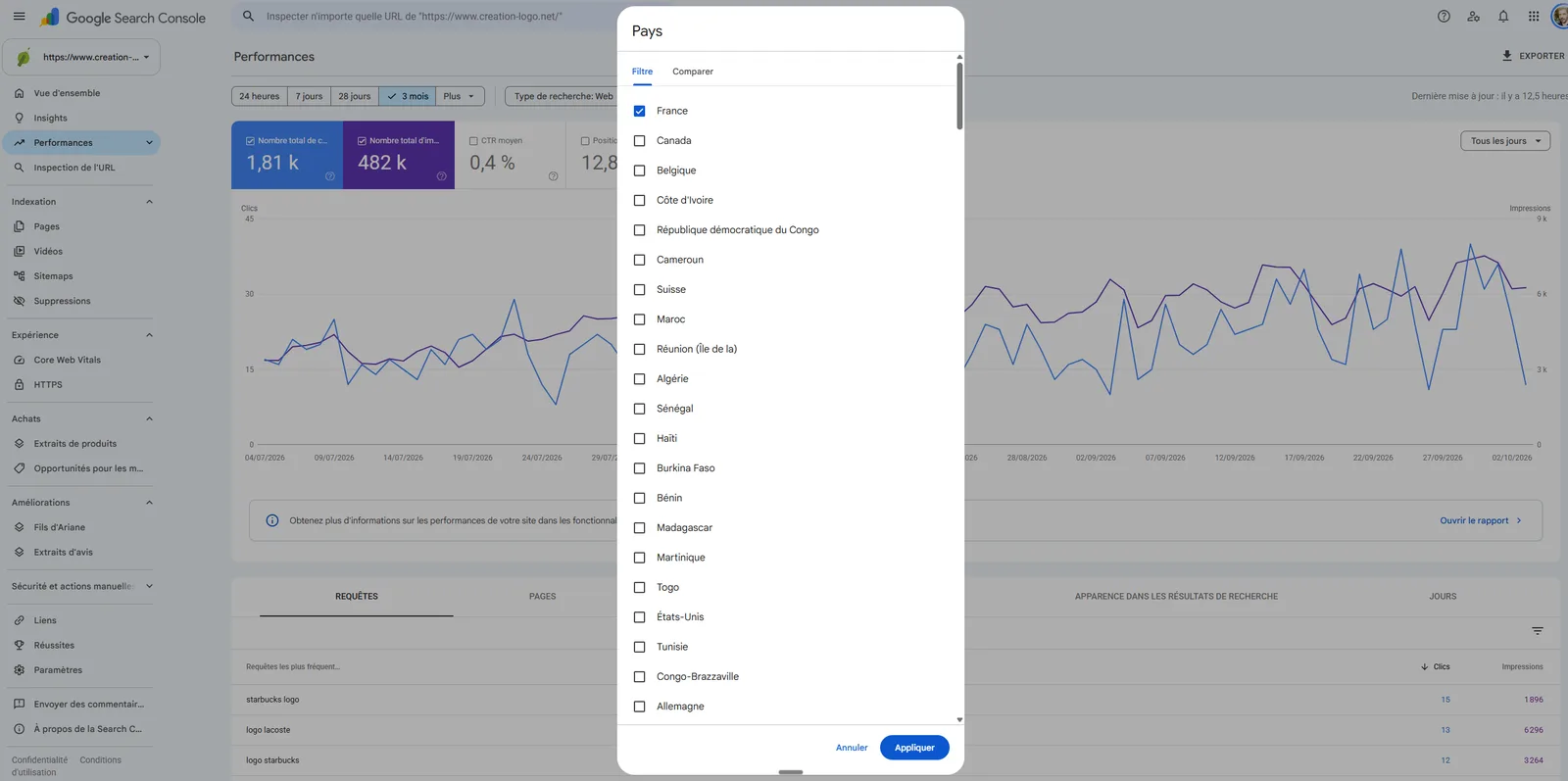1568x781 pixels.
Task: Click the Sitemaps icon in sidebar
Action: (19, 276)
